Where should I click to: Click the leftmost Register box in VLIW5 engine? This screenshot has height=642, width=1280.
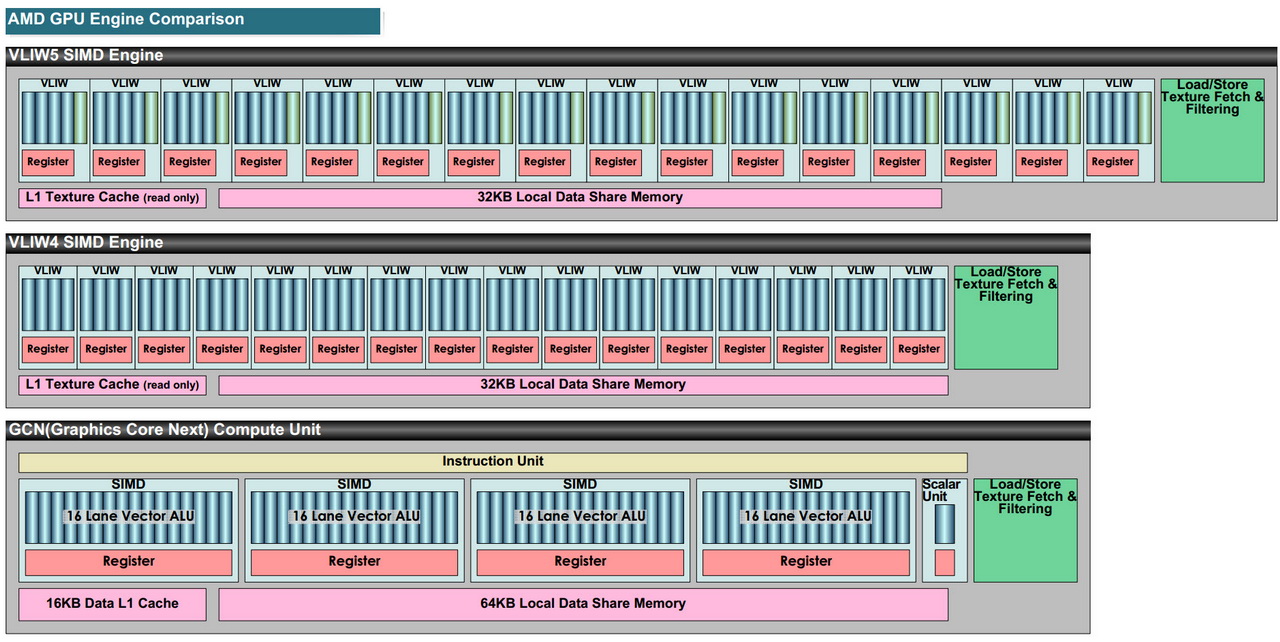(x=48, y=162)
